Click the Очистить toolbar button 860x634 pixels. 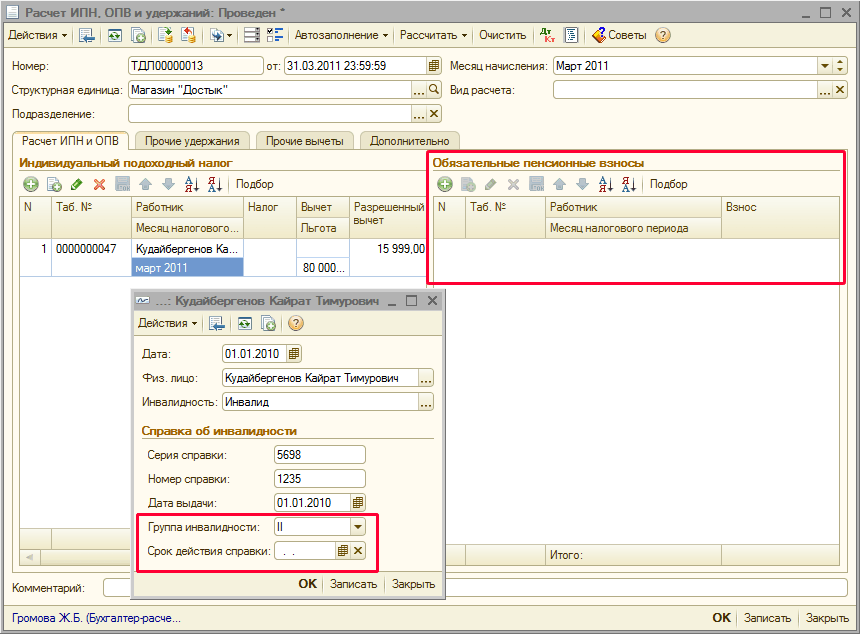pyautogui.click(x=502, y=35)
